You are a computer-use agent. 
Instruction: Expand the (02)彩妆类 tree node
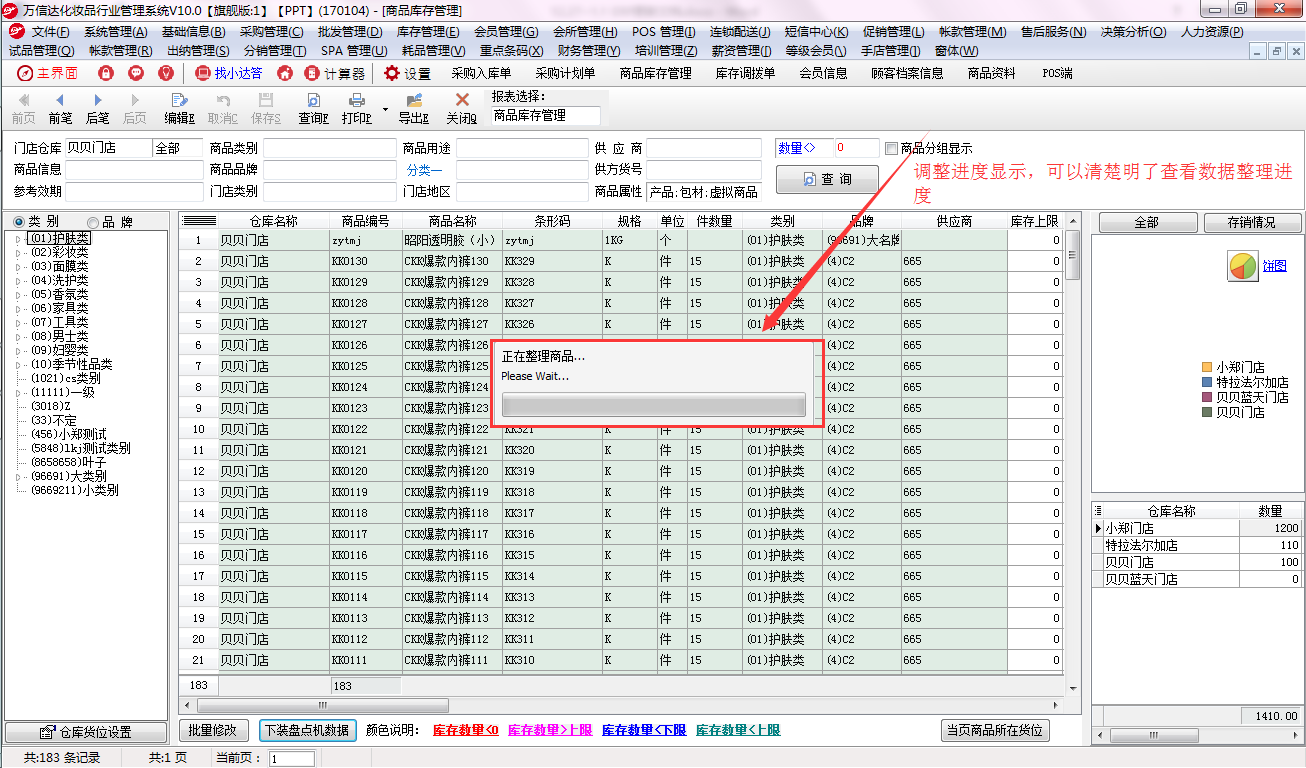point(17,253)
